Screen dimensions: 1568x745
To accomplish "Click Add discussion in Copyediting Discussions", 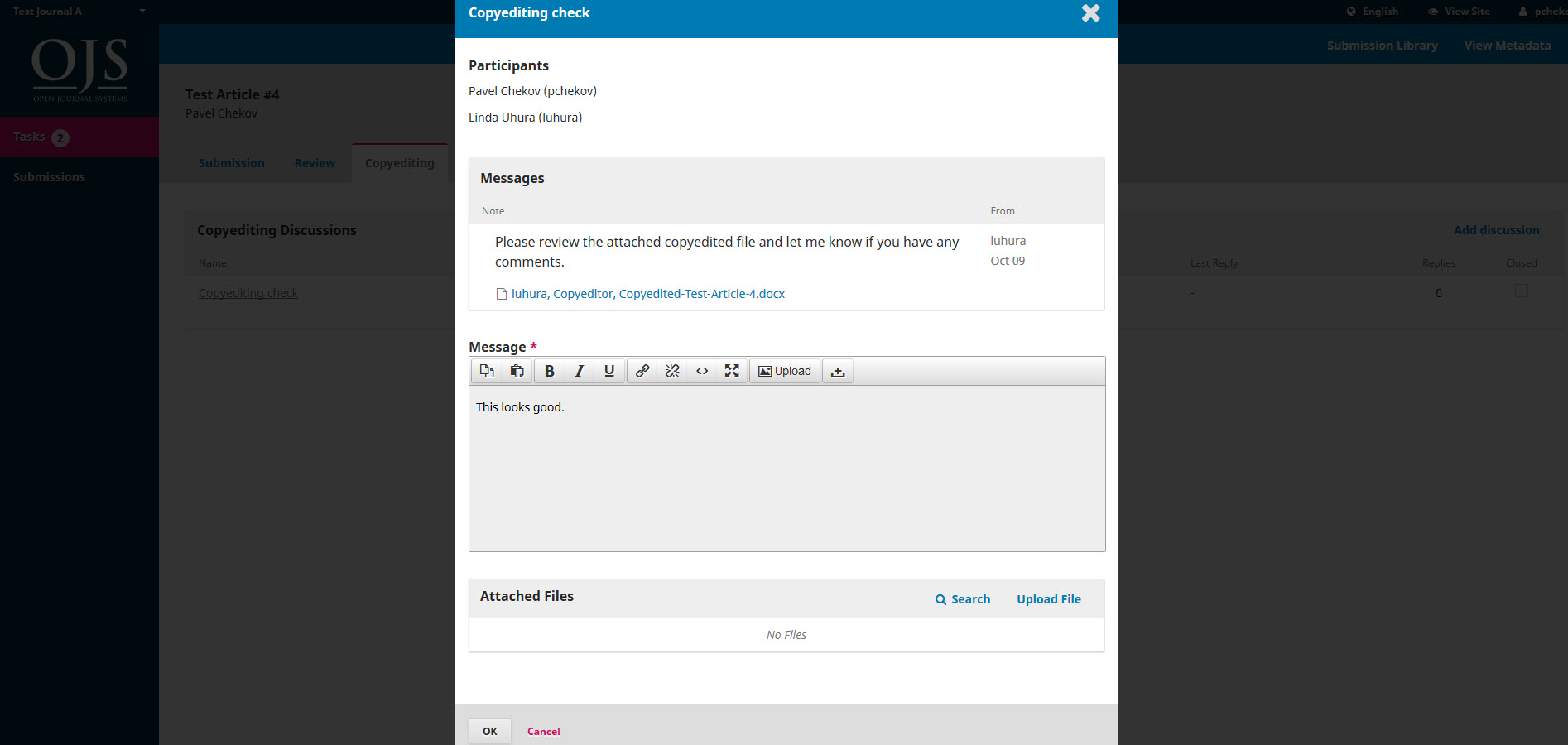I will click(x=1496, y=229).
